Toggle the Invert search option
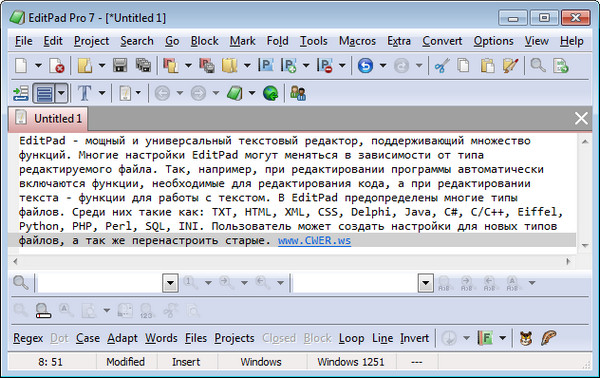 [414, 338]
